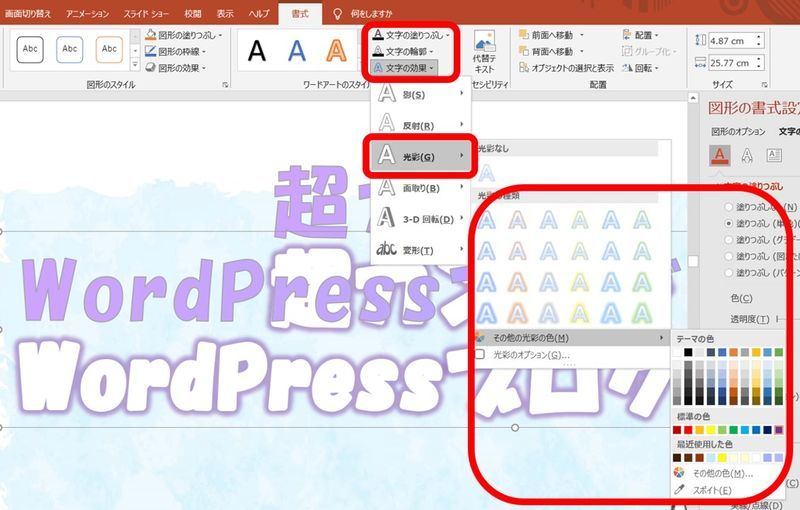Click the 文字の塗りつぶし text fill icon
Screen dimensions: 800x510
pyautogui.click(x=378, y=35)
